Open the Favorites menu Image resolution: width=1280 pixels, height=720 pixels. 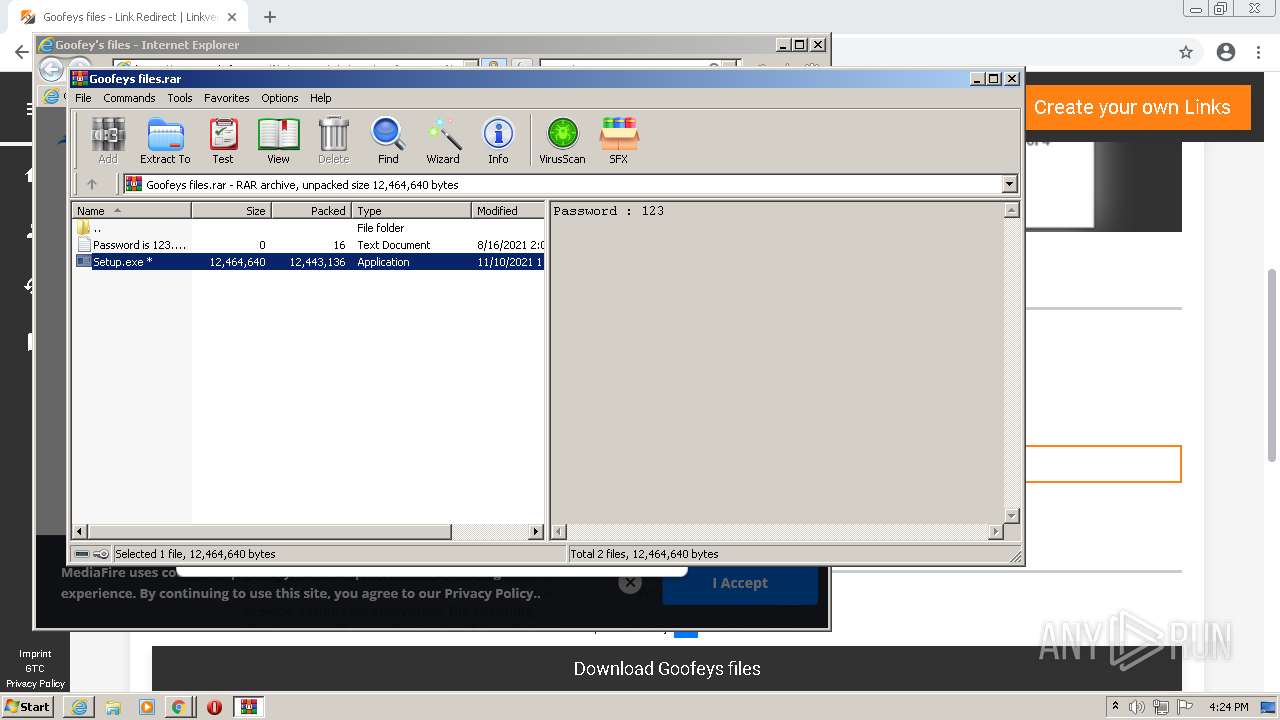pyautogui.click(x=227, y=98)
